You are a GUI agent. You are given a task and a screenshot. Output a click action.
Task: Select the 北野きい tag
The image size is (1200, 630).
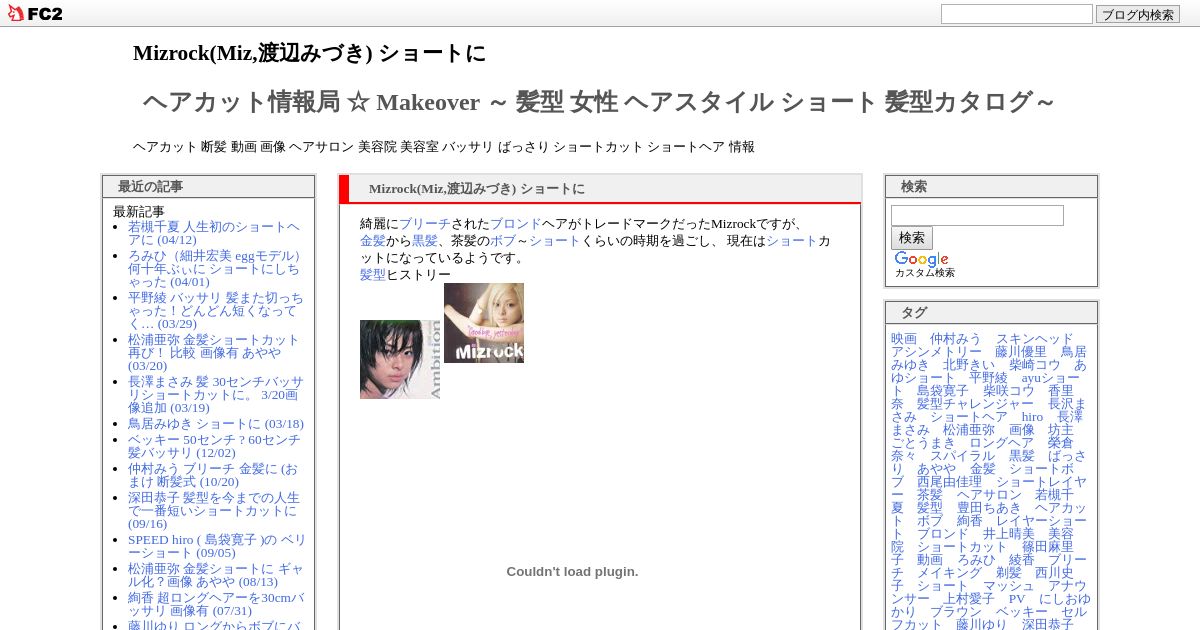pos(969,365)
